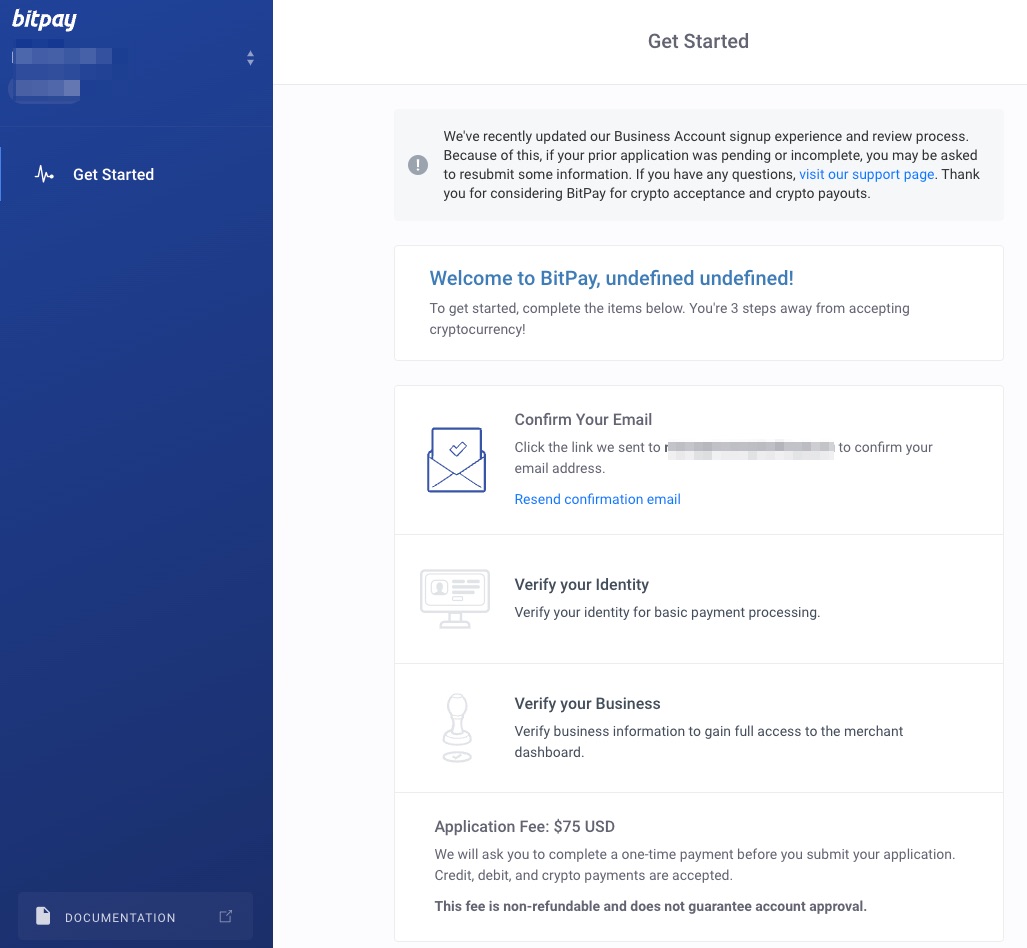Follow the visit our support page link

tap(866, 174)
